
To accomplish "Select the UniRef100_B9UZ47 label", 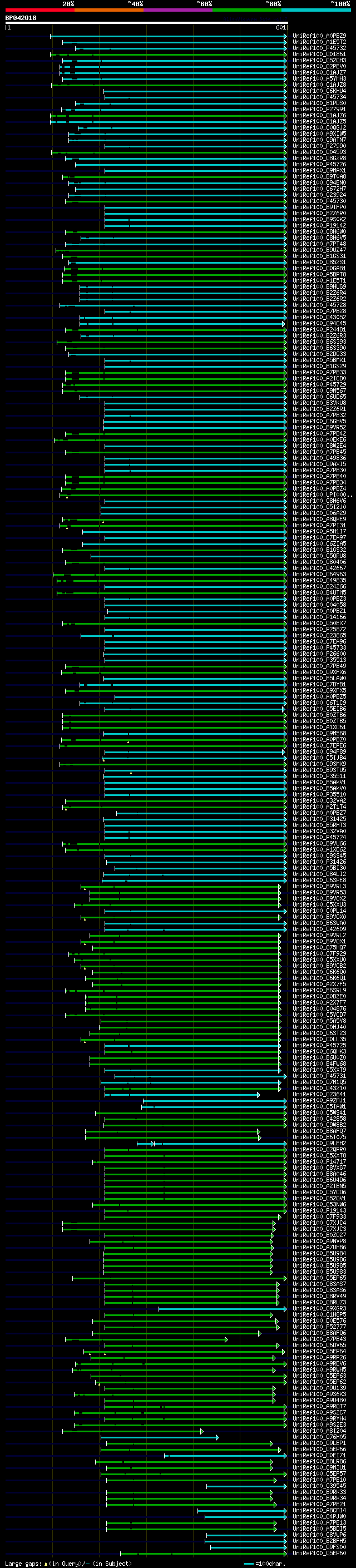I will click(x=319, y=250).
